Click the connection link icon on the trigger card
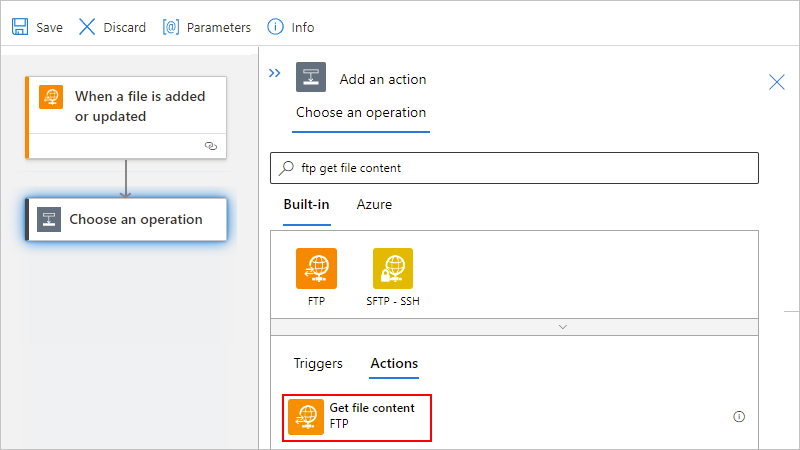The image size is (800, 450). coord(210,145)
